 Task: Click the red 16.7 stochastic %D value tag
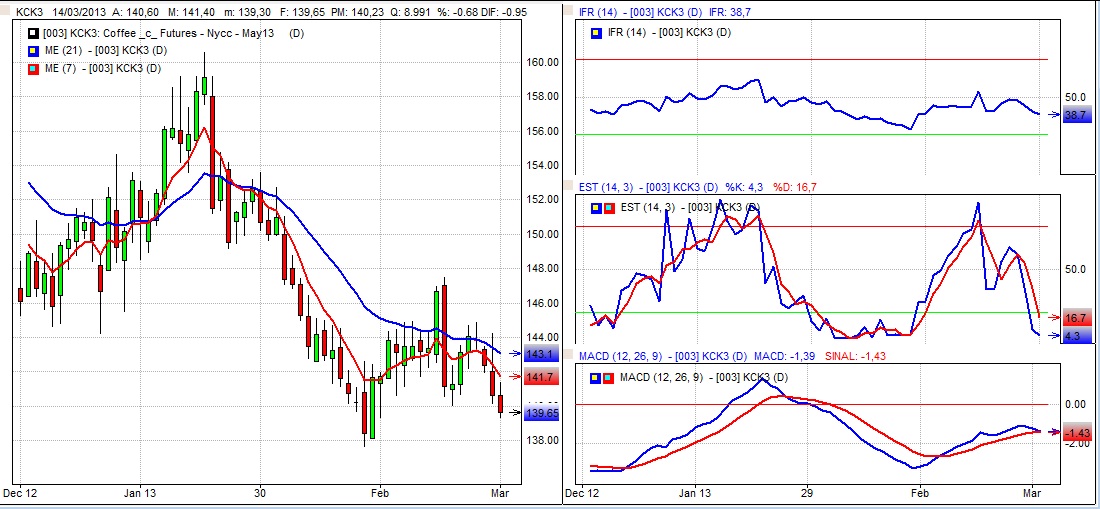click(1076, 317)
